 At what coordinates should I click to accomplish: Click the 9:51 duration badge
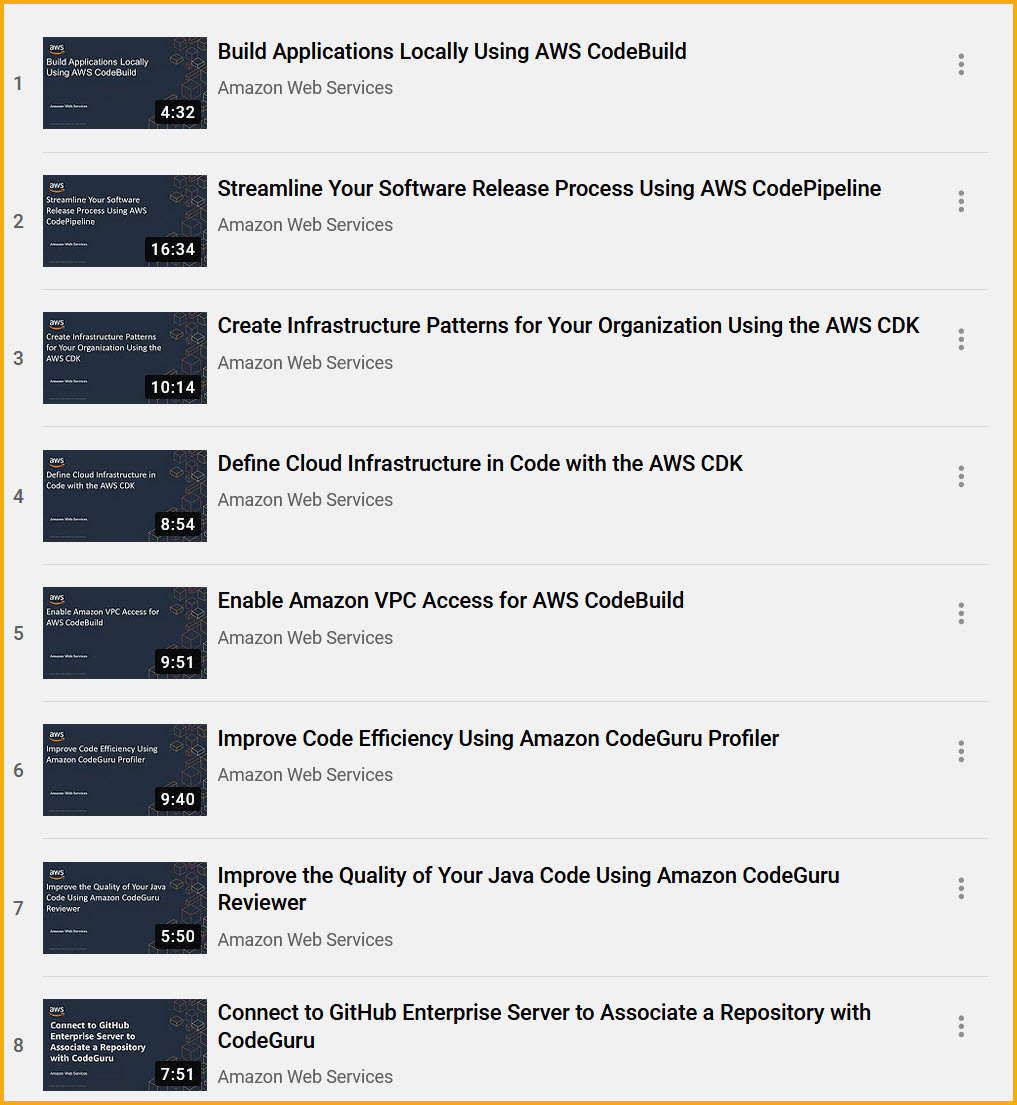pos(178,662)
